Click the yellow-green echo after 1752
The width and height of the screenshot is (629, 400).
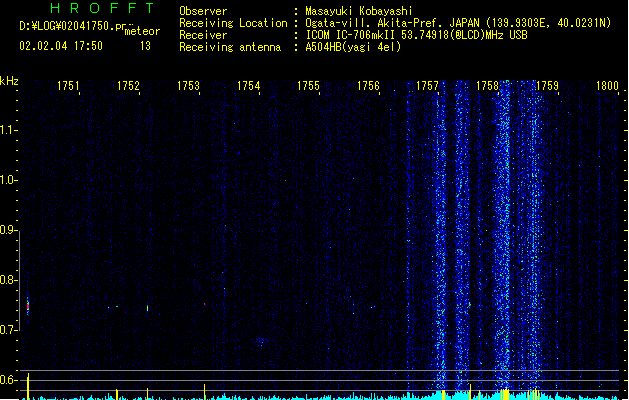point(147,308)
